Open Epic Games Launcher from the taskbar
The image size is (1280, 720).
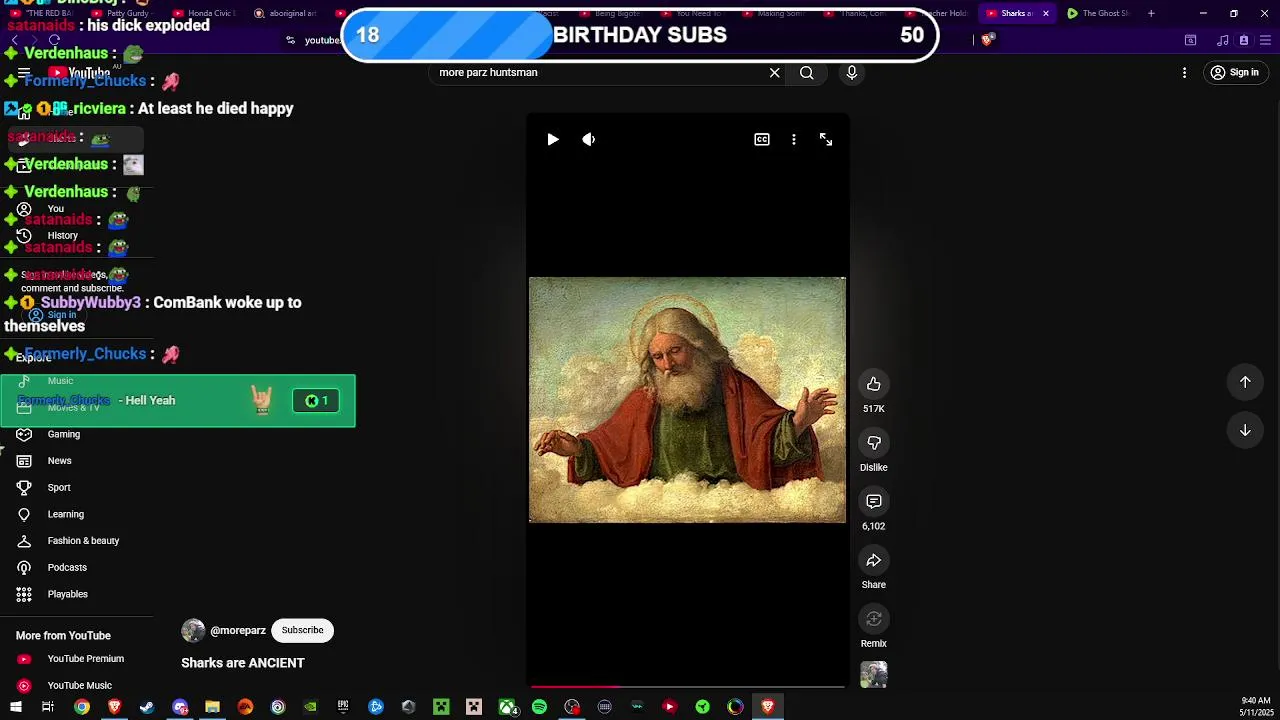[x=343, y=707]
